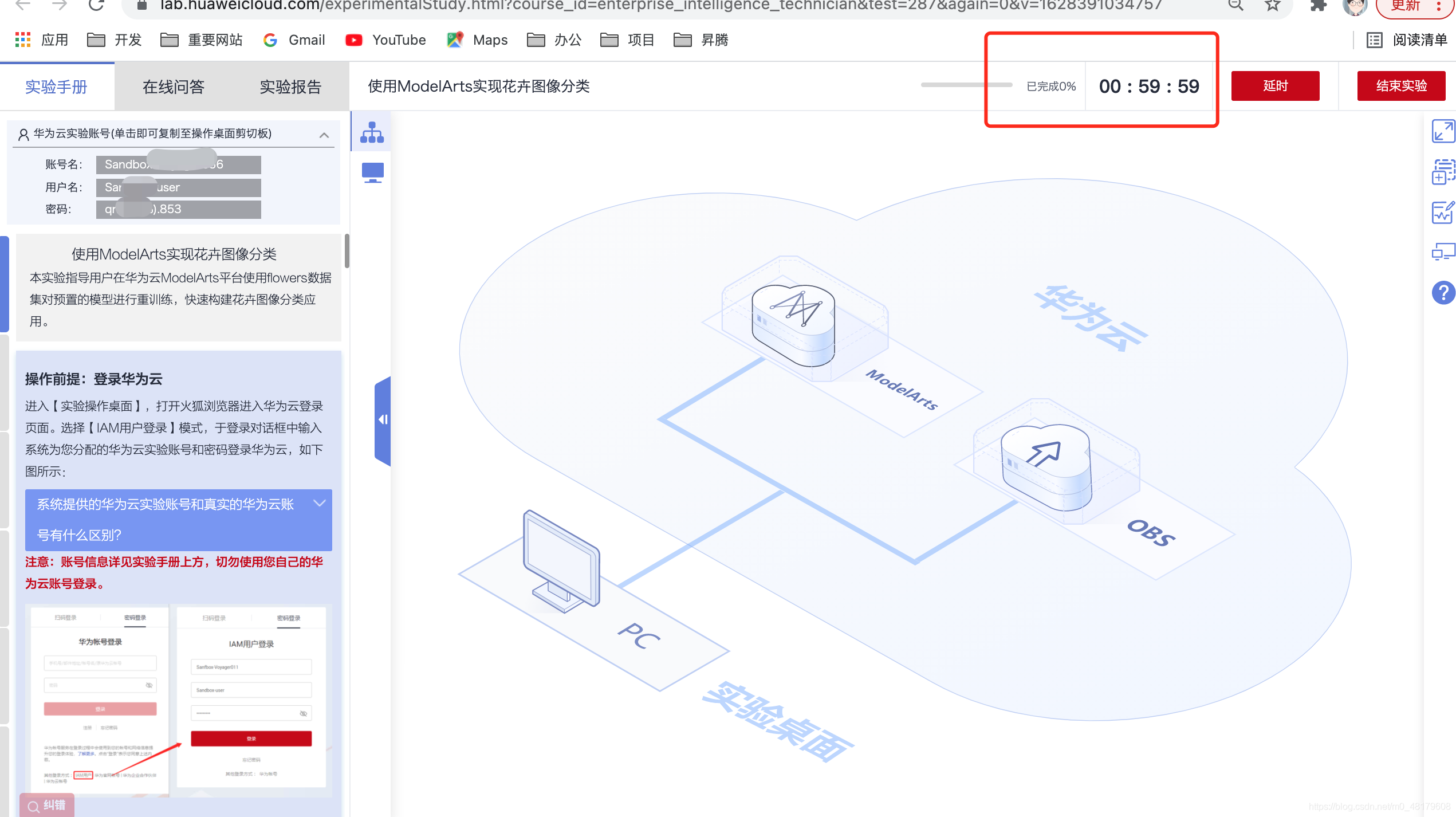
Task: Copy the 密码 password field
Action: 179,209
